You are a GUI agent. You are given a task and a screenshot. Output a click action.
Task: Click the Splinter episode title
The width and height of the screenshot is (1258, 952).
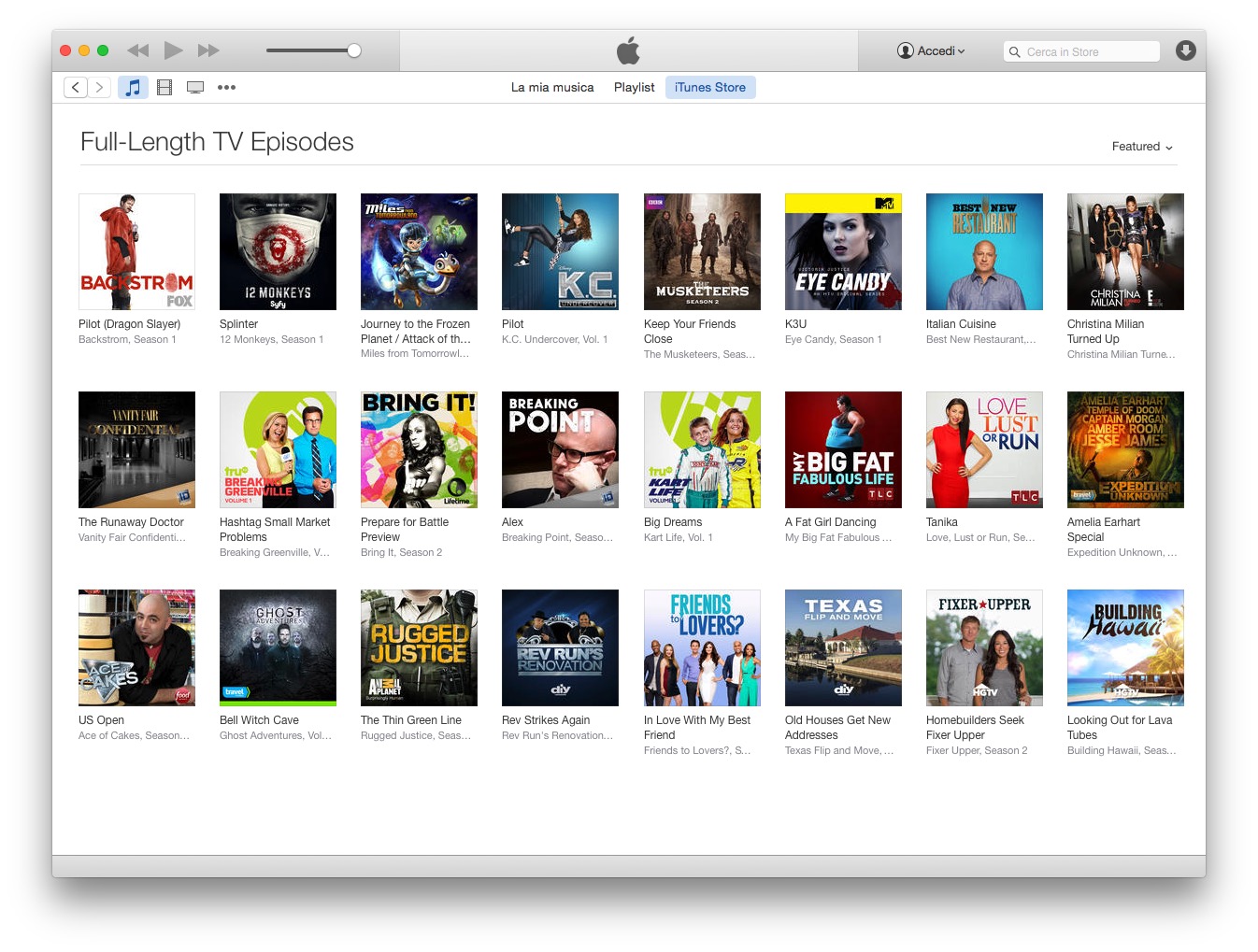[x=238, y=324]
